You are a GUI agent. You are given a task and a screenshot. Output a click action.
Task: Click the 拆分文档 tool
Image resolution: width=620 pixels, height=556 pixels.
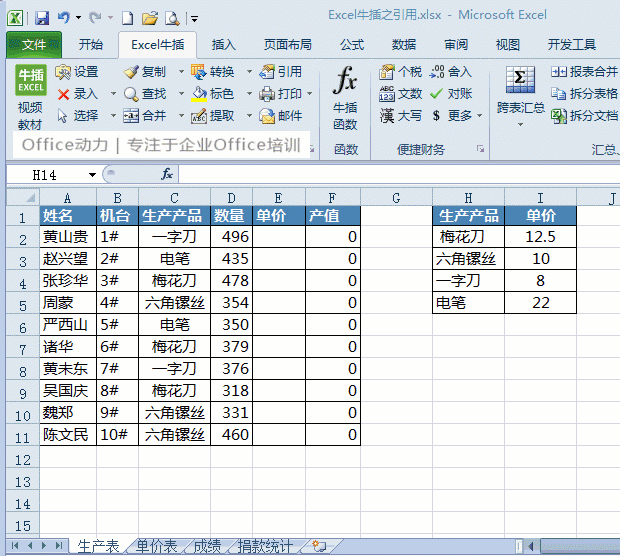584,116
